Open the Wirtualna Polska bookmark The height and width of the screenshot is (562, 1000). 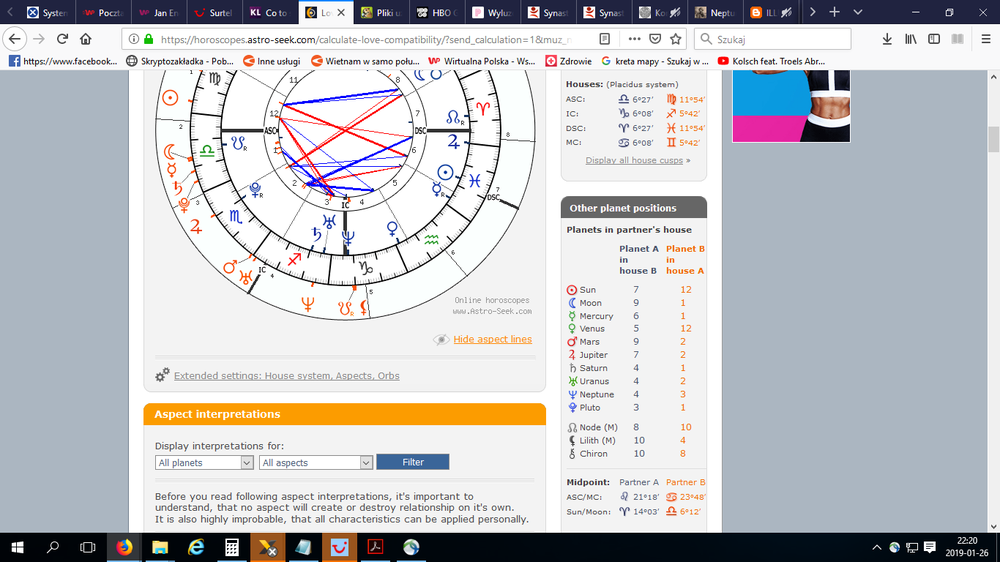(486, 61)
